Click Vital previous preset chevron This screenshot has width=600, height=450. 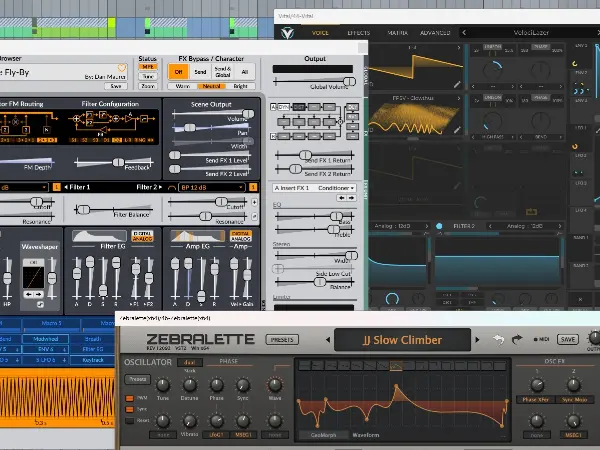[x=464, y=33]
